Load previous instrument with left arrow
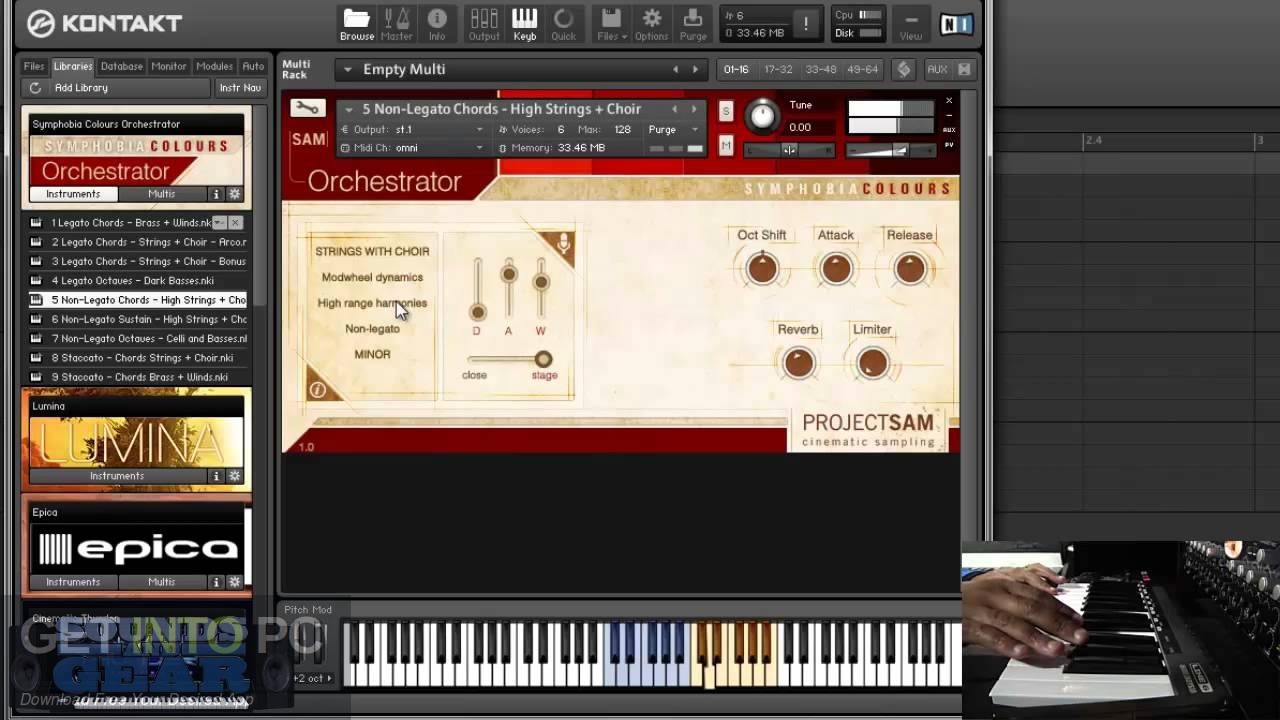The image size is (1280, 720). point(674,109)
